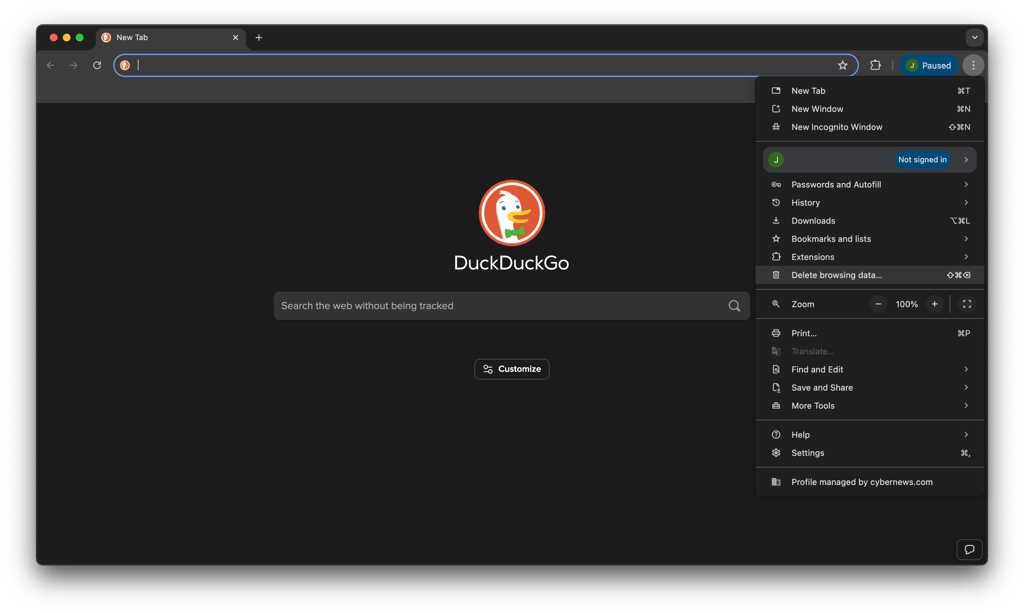Select the New Tab browser tab

pos(170,38)
